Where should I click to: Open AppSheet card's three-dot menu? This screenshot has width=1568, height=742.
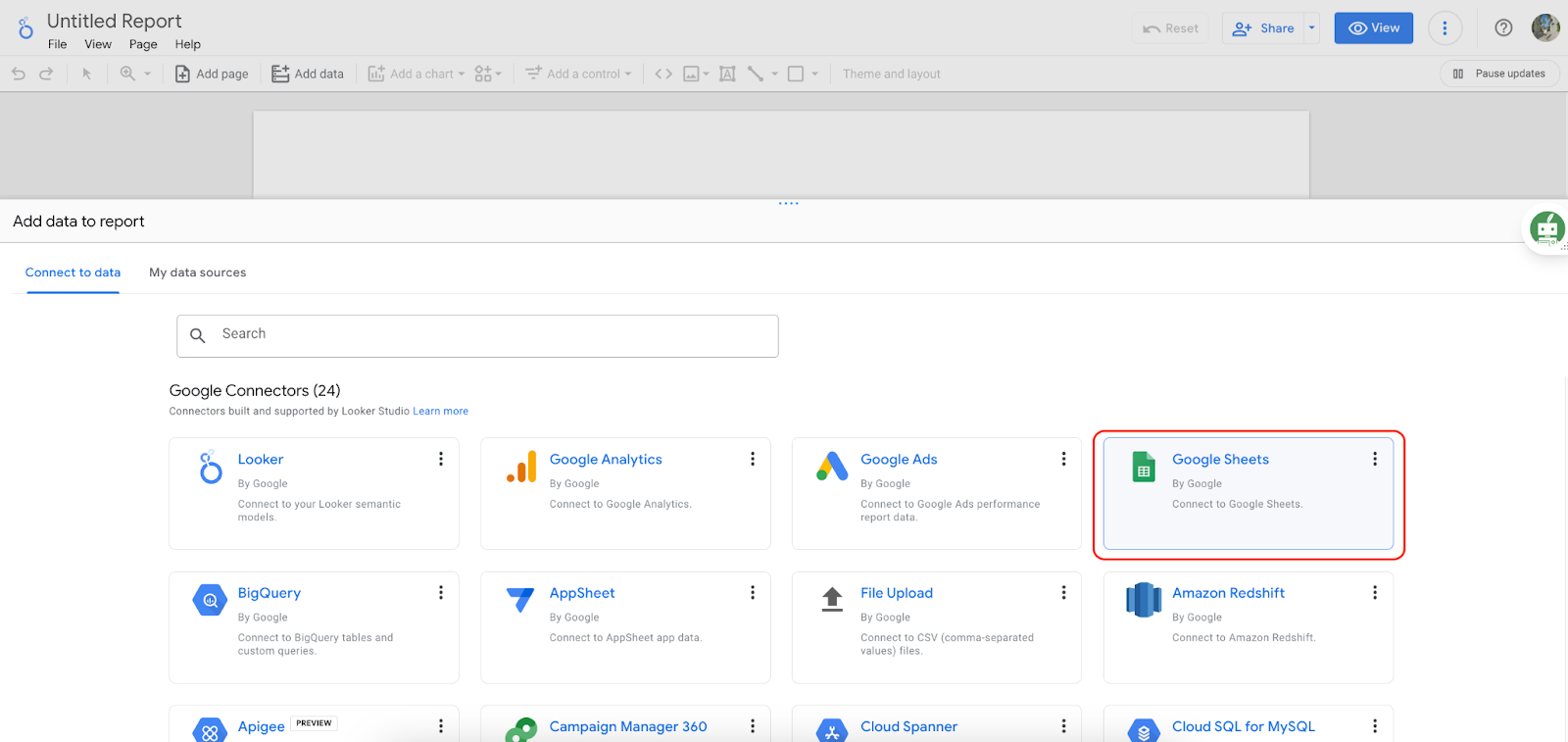coord(753,592)
